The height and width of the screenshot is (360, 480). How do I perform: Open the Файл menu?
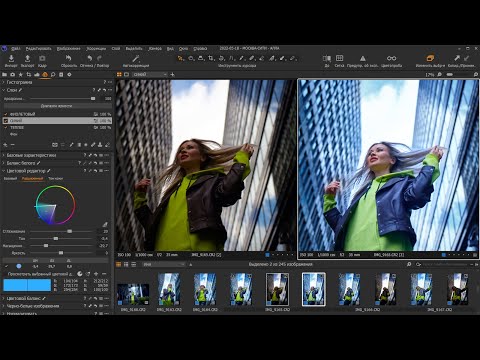click(16, 48)
